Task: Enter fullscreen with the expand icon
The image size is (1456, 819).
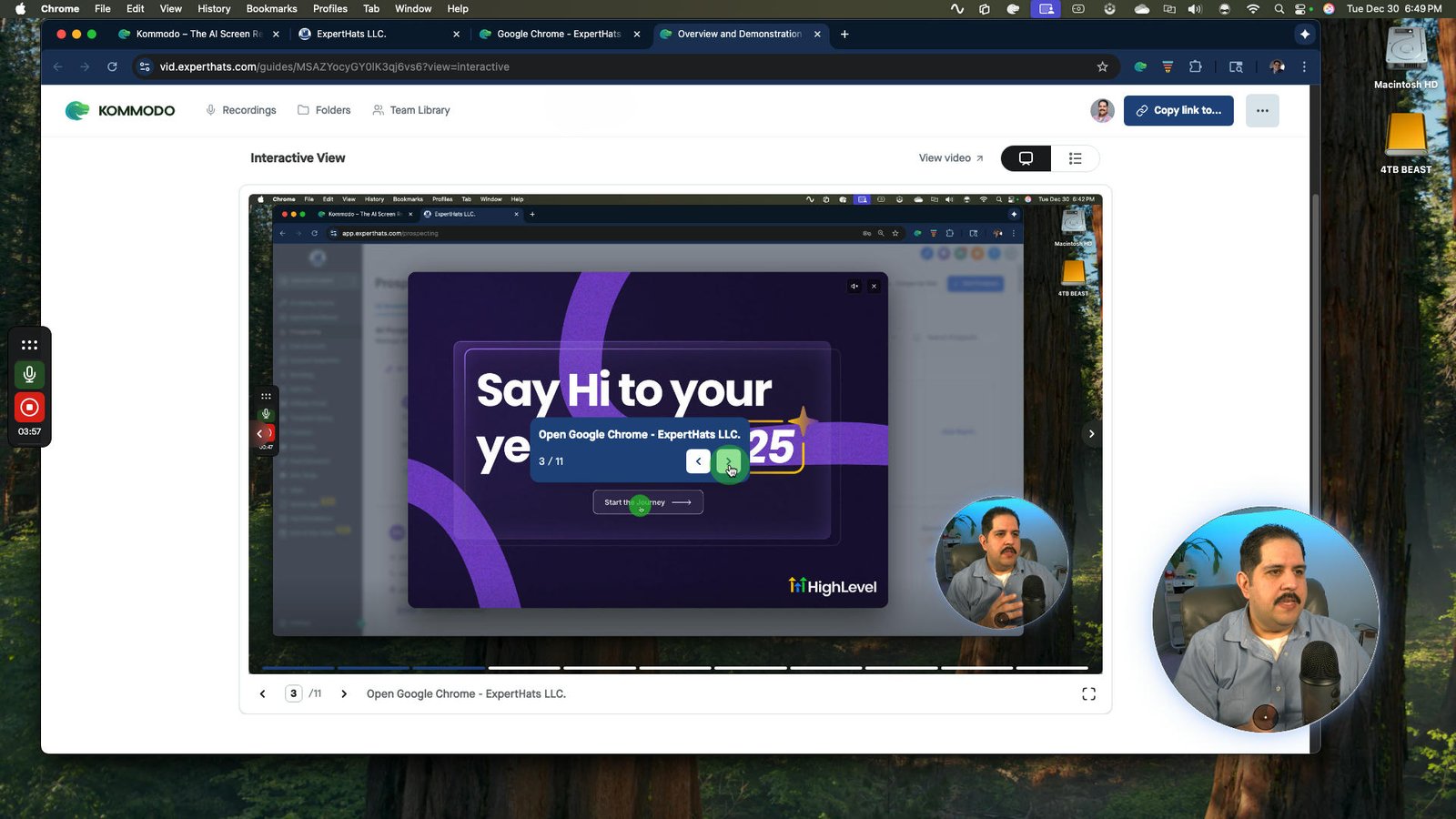Action: tap(1088, 693)
